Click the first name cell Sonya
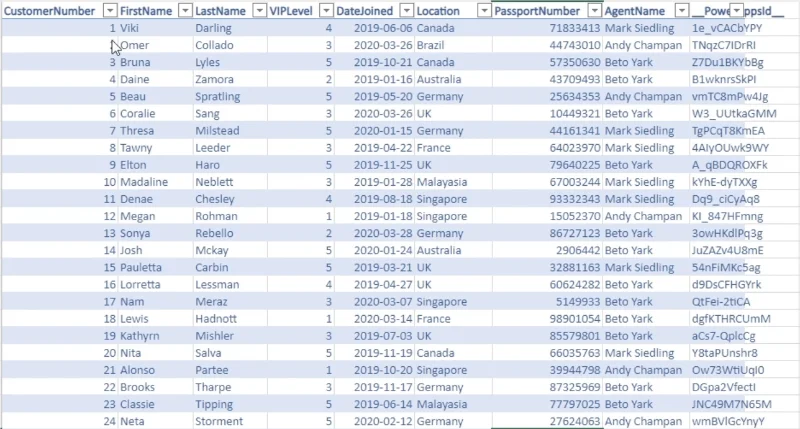This screenshot has width=800, height=429. point(156,233)
